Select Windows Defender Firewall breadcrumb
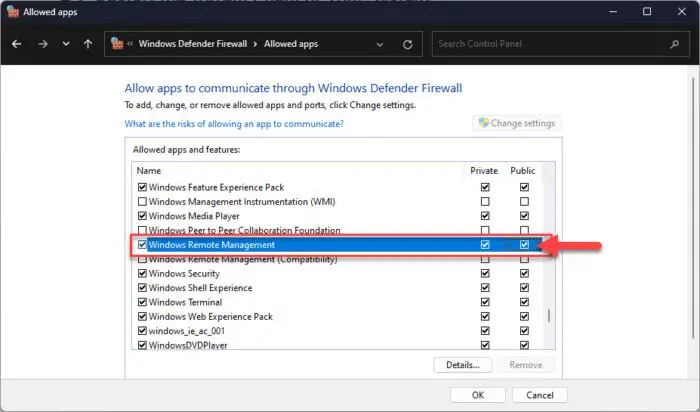Image resolution: width=700 pixels, height=412 pixels. point(193,44)
